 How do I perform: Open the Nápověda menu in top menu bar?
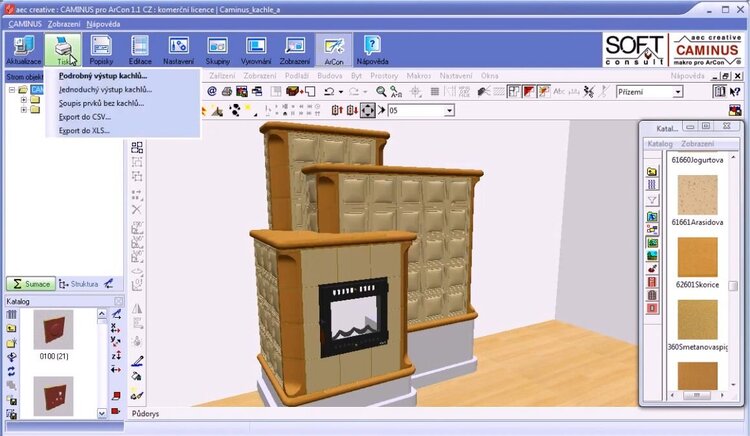point(103,24)
